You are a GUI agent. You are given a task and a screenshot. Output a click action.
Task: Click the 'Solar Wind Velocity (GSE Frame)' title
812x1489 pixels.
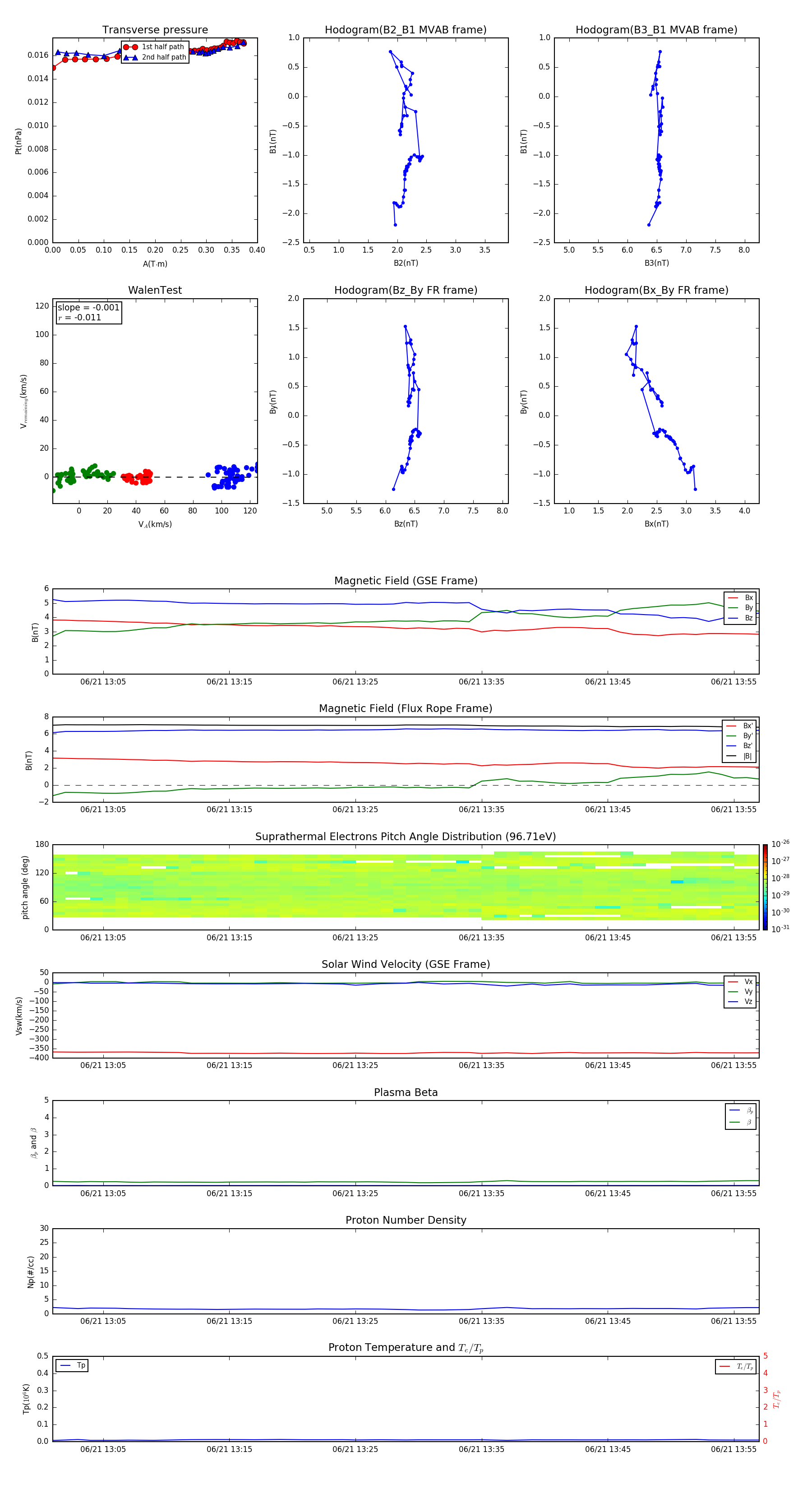point(406,964)
